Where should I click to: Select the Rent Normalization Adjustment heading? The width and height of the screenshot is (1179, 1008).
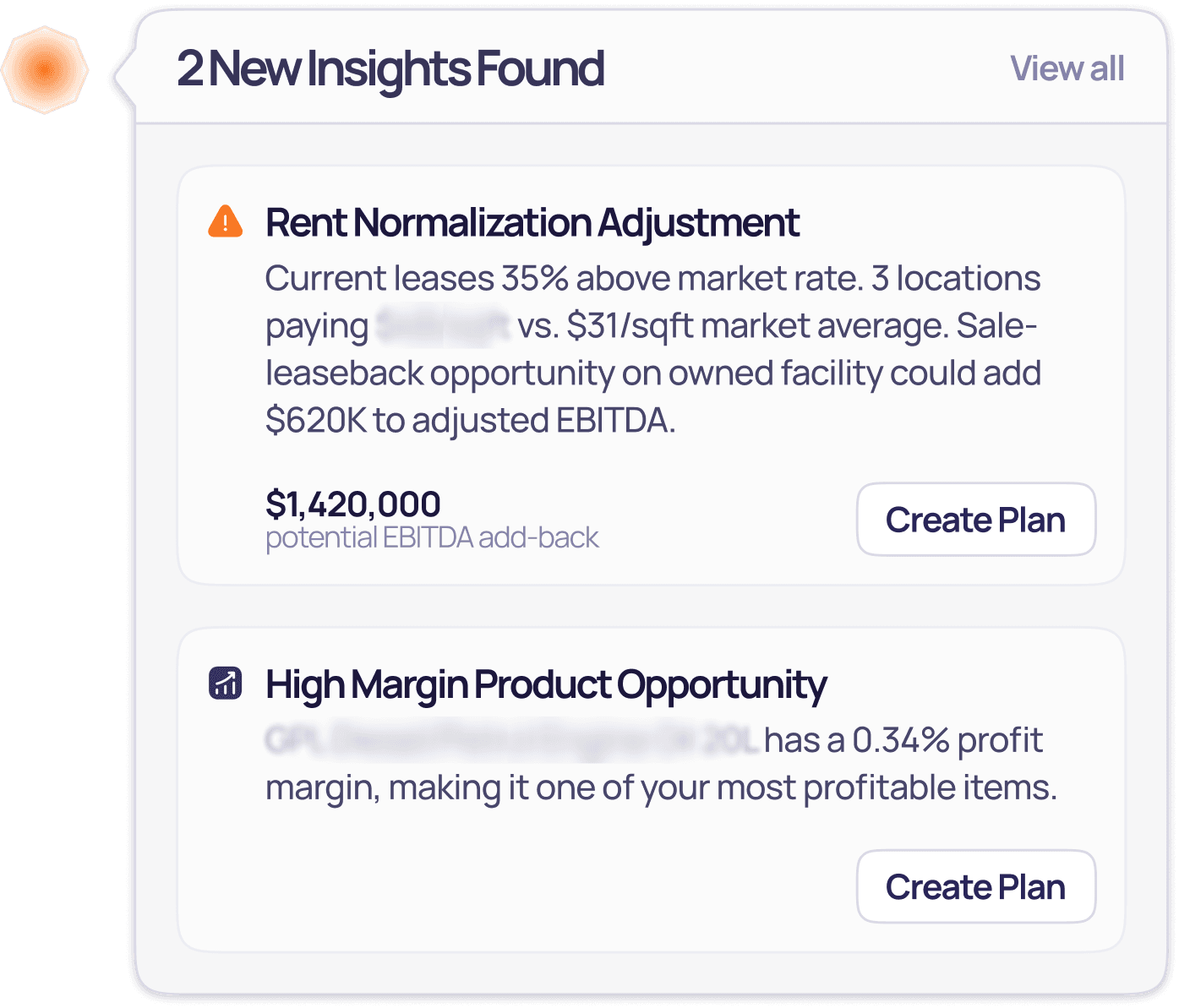click(532, 223)
